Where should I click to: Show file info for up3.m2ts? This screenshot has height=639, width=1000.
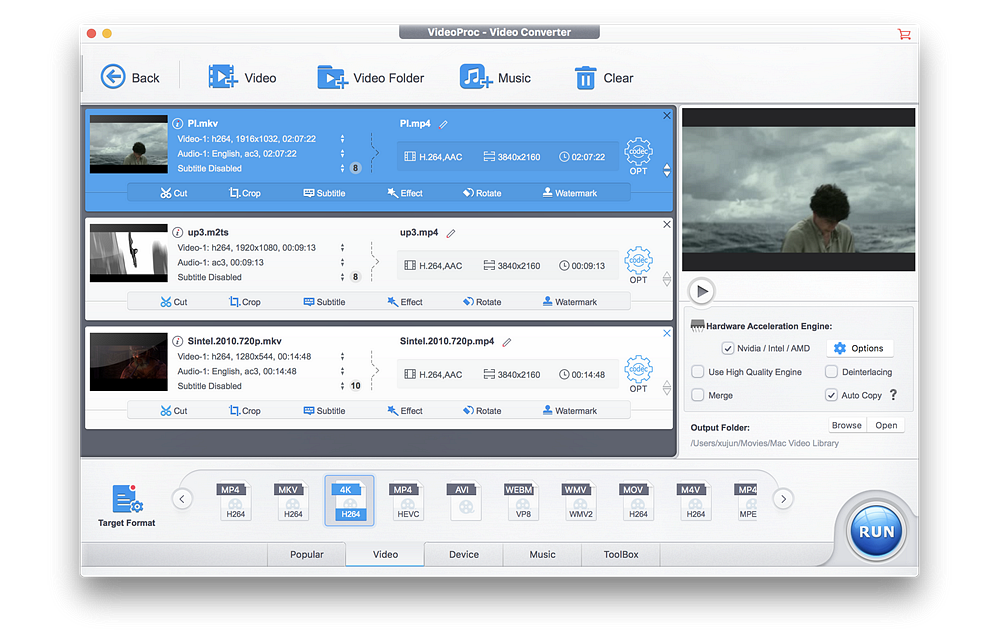pos(178,233)
